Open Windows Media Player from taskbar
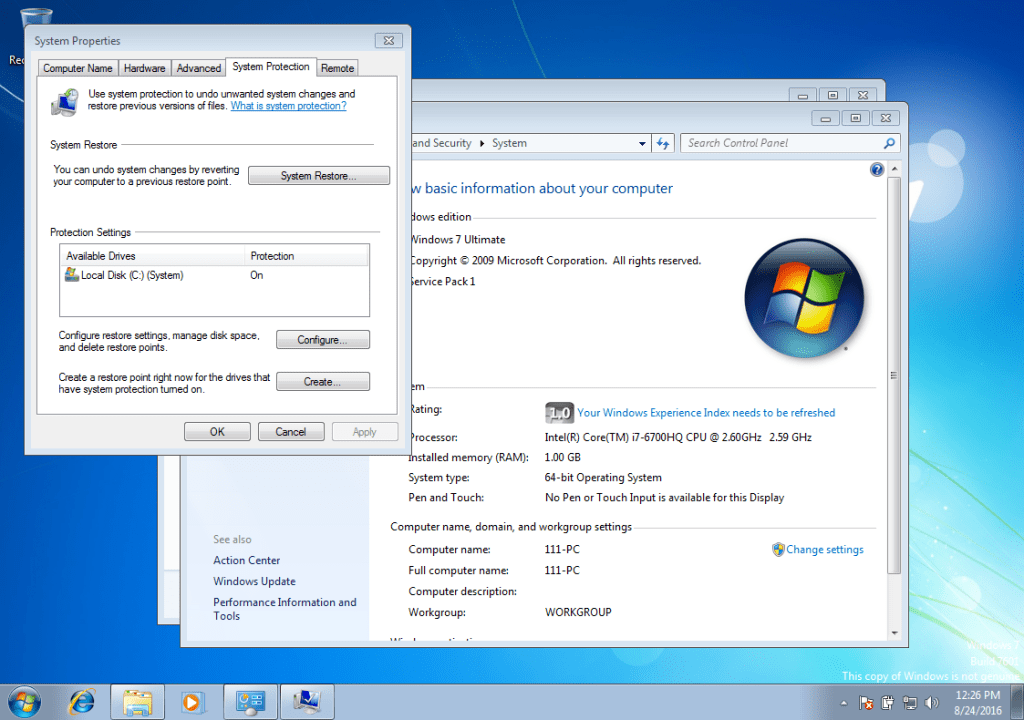This screenshot has width=1024, height=720. coord(192,702)
